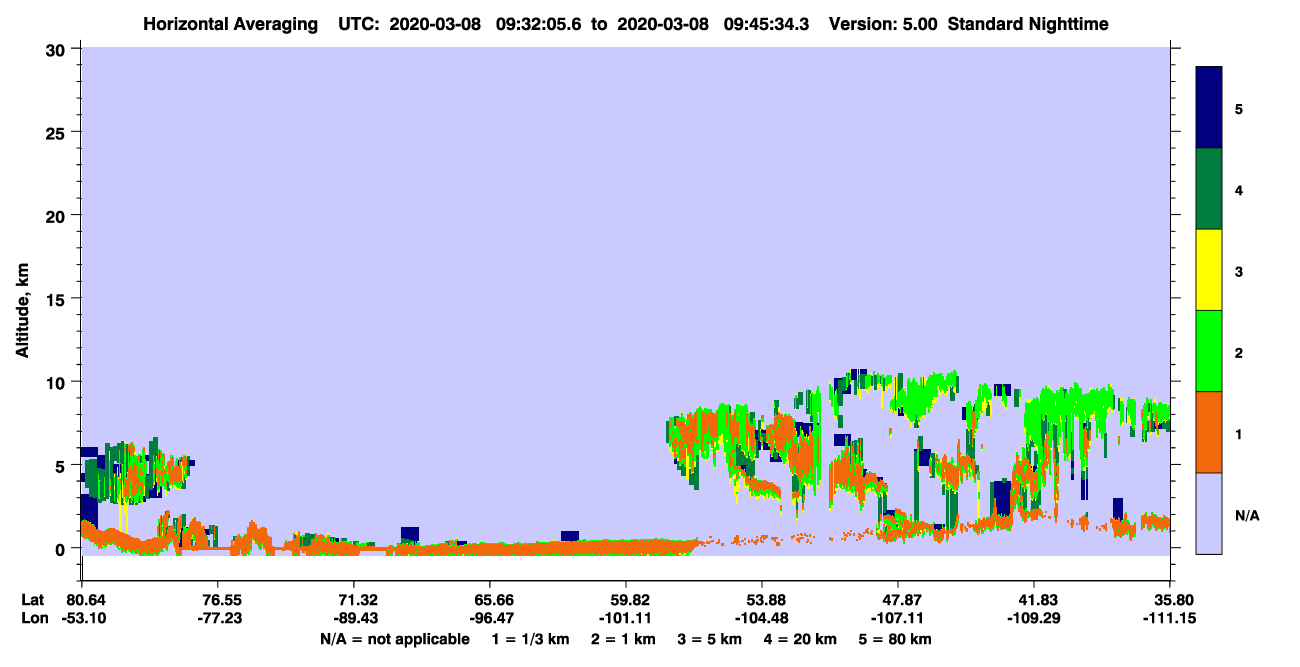
Task: Click the number 3 label beside the colorbar
Action: pyautogui.click(x=1239, y=270)
